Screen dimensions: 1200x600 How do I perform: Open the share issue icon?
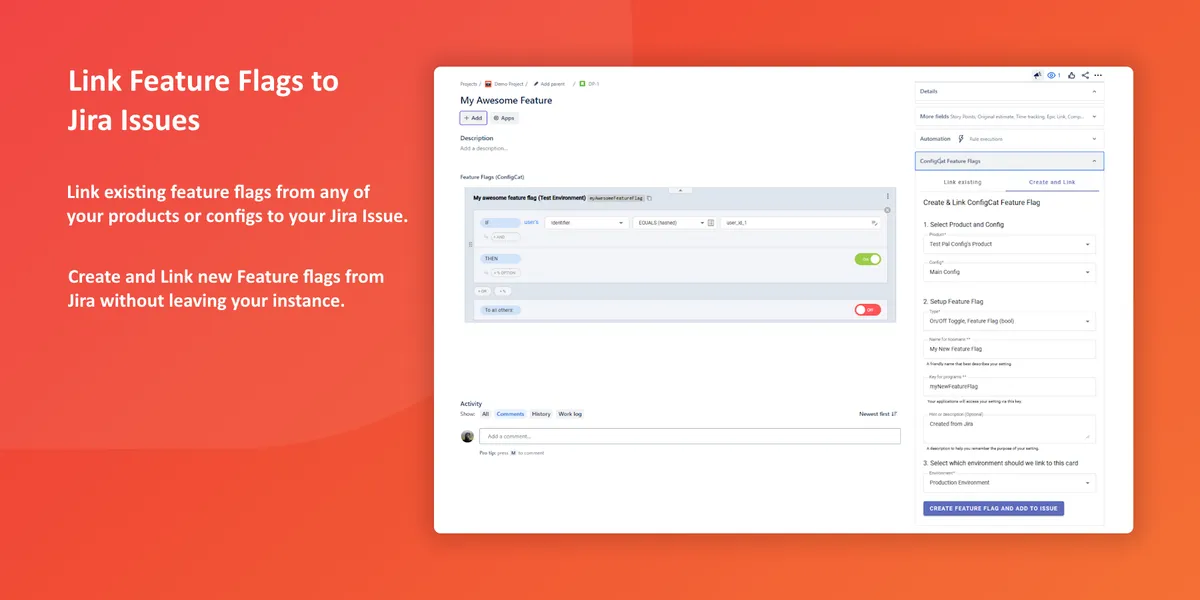(x=1085, y=75)
